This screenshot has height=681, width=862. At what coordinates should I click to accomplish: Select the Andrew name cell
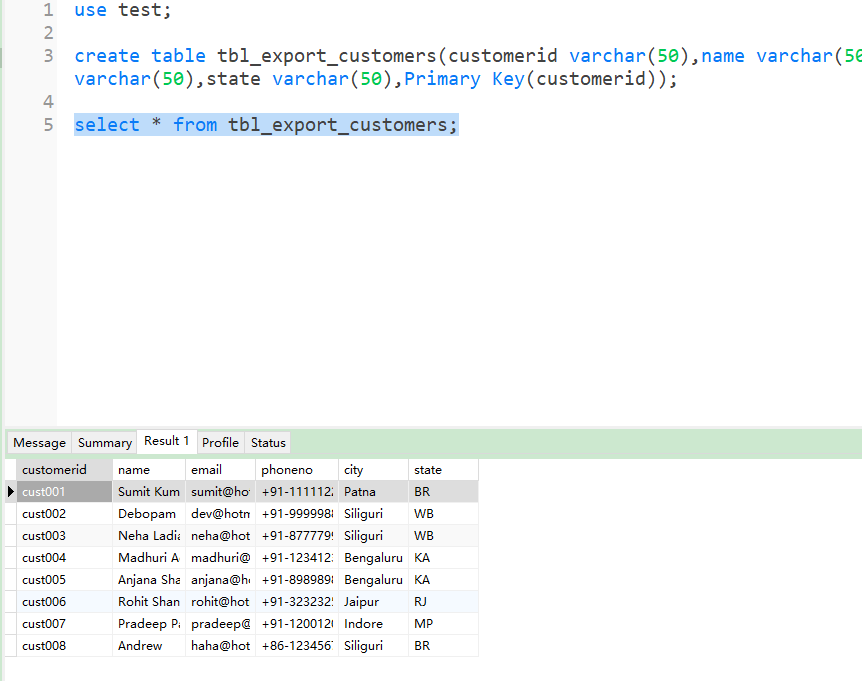(x=148, y=646)
